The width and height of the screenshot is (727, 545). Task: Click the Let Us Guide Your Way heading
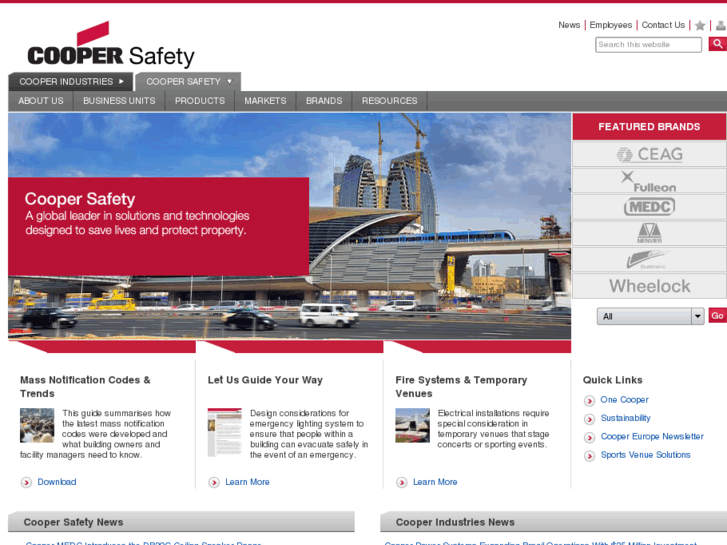pos(265,380)
